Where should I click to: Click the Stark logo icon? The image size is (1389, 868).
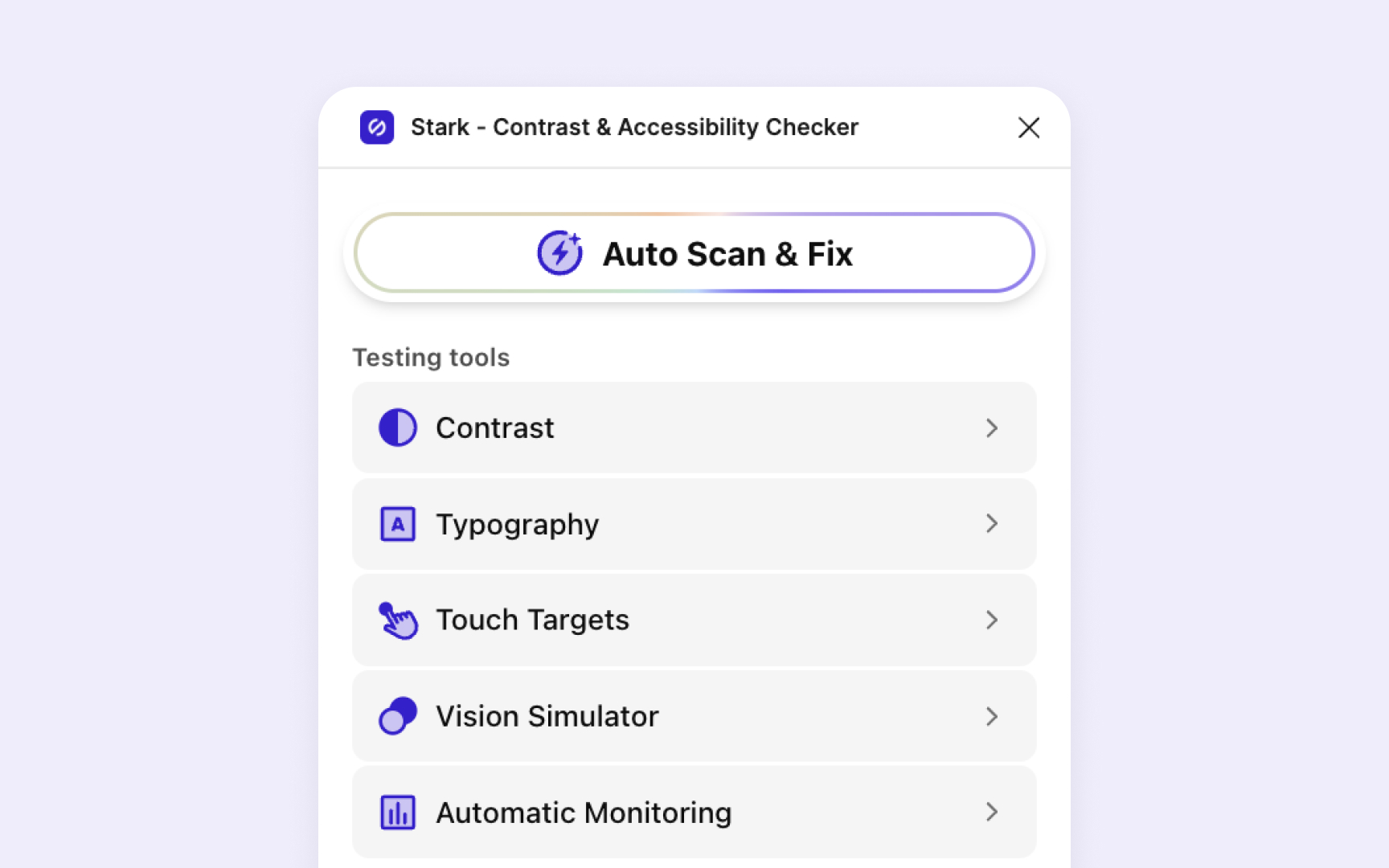click(376, 127)
